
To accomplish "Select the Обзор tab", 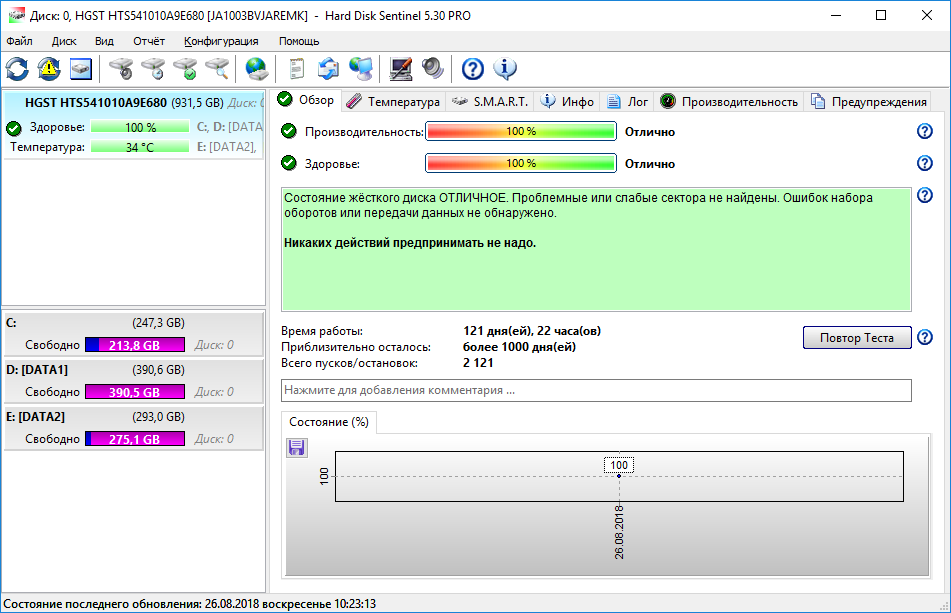I will point(306,100).
